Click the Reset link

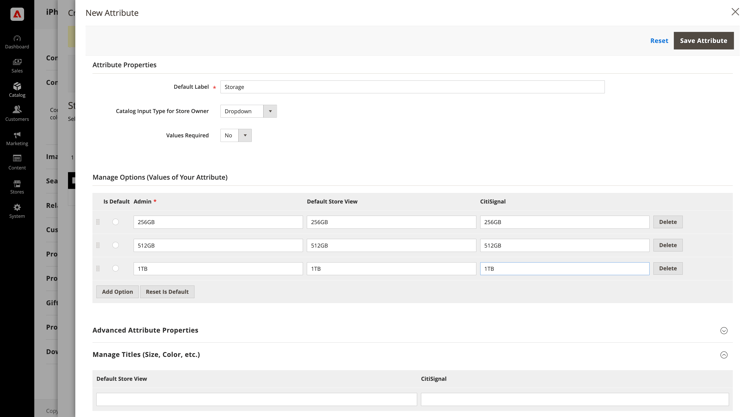(659, 41)
